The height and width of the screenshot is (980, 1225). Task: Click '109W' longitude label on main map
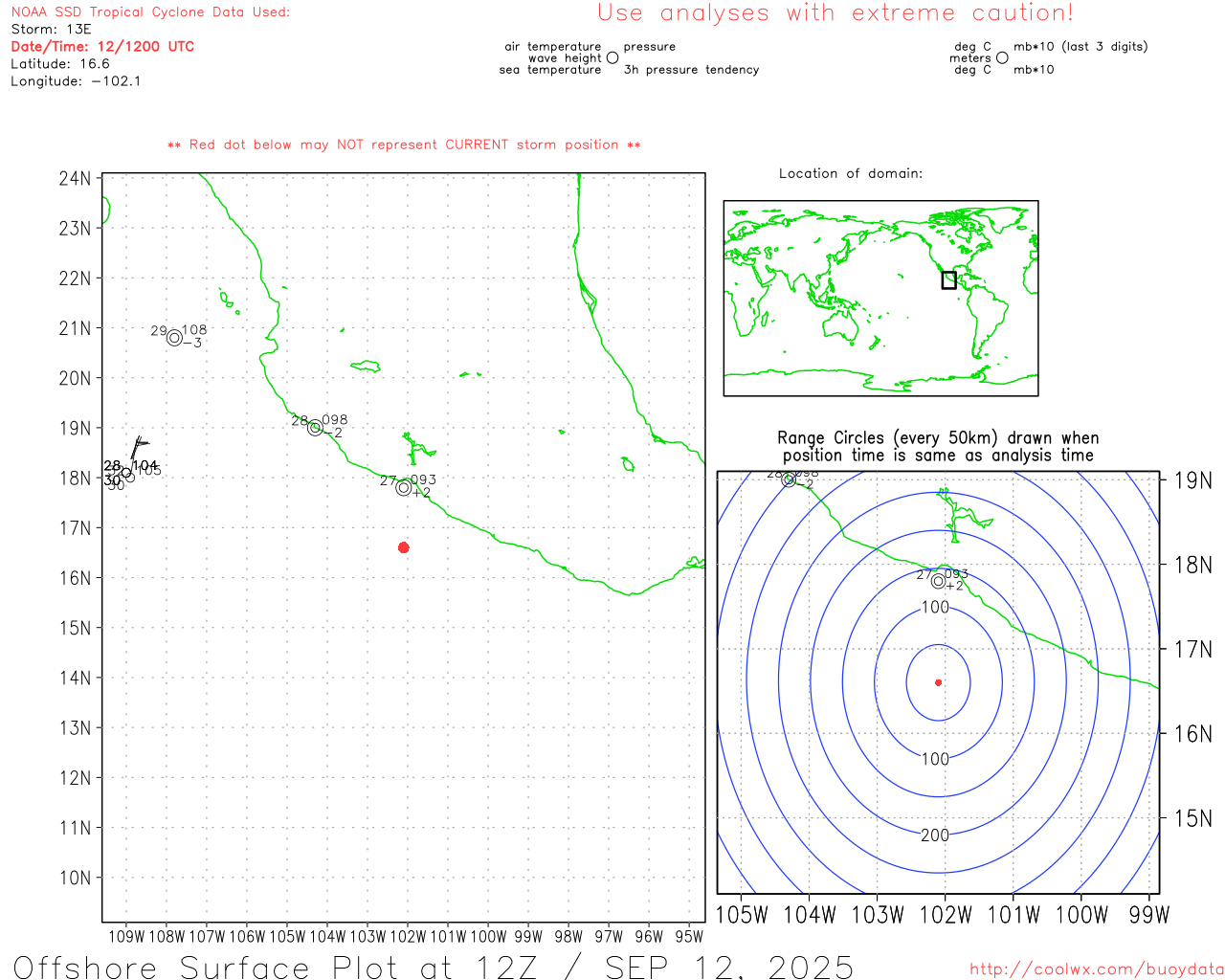tap(126, 937)
